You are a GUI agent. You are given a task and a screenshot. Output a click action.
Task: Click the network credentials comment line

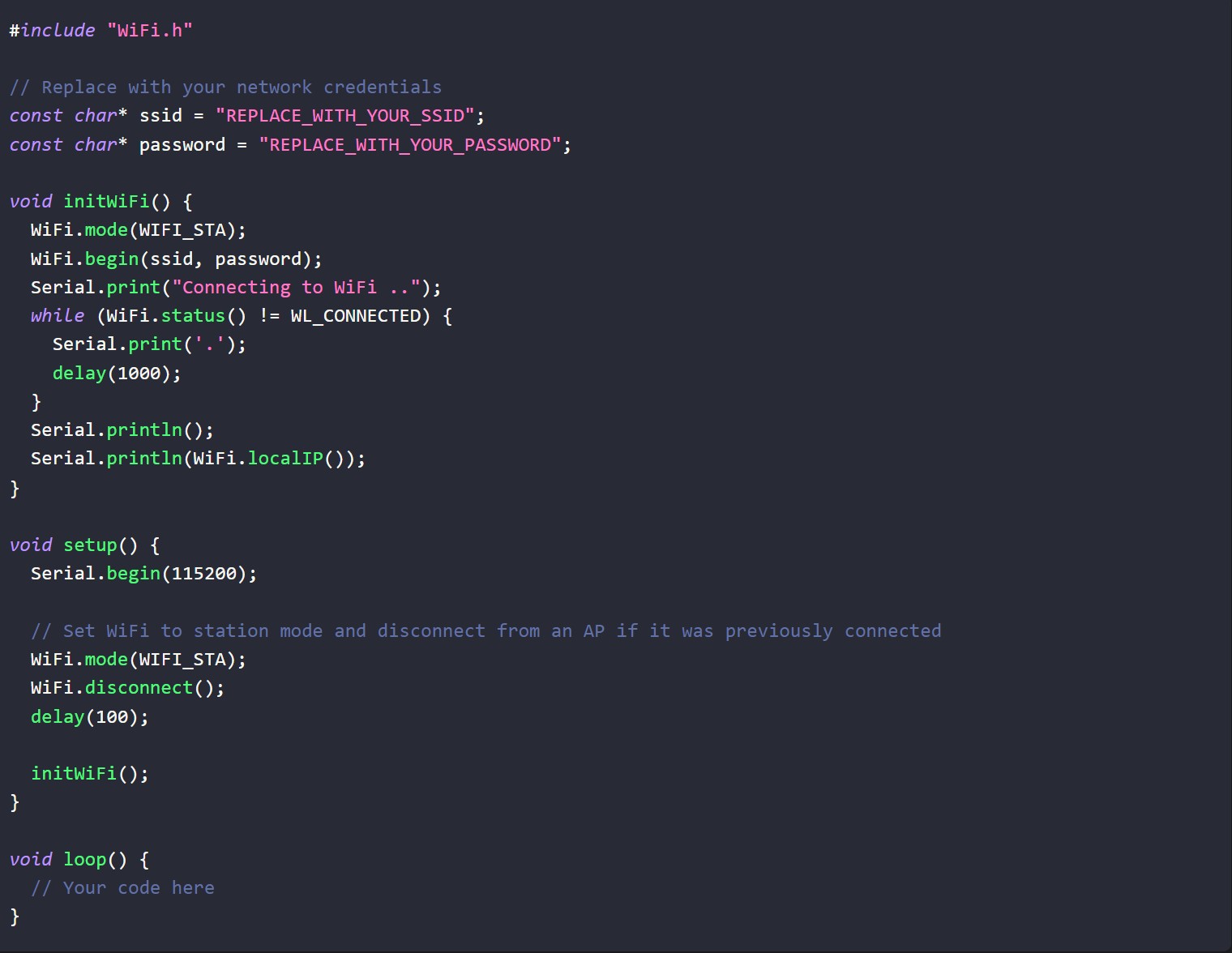(225, 88)
